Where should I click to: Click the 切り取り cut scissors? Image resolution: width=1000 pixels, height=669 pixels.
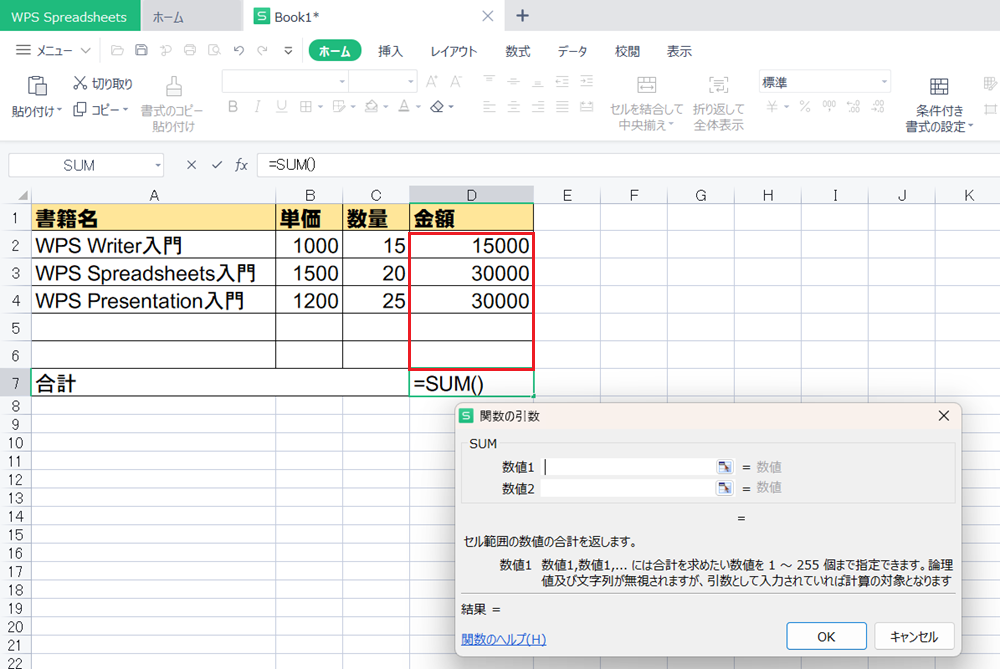point(80,83)
